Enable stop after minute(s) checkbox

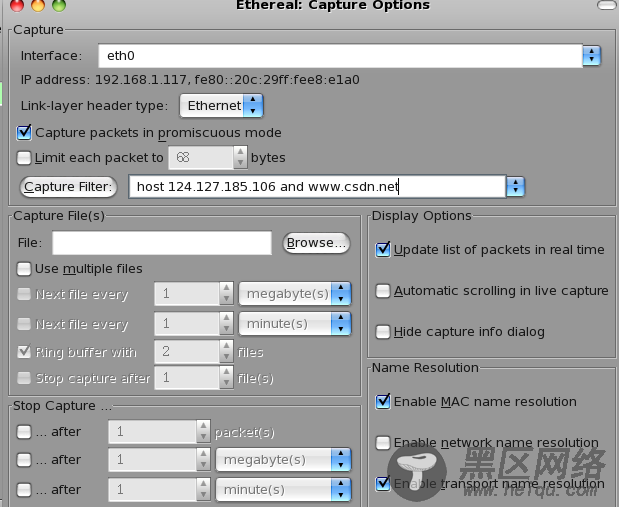tap(24, 490)
